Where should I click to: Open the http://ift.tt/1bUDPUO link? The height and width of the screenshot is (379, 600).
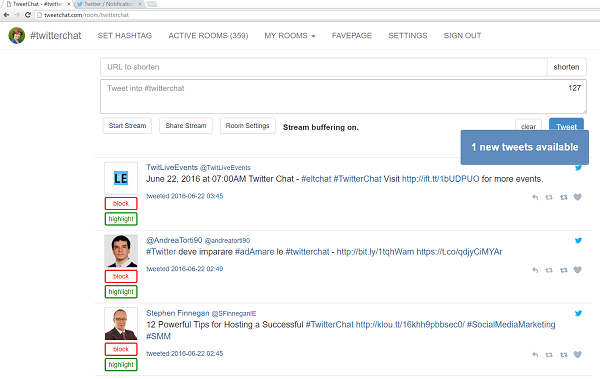point(440,179)
